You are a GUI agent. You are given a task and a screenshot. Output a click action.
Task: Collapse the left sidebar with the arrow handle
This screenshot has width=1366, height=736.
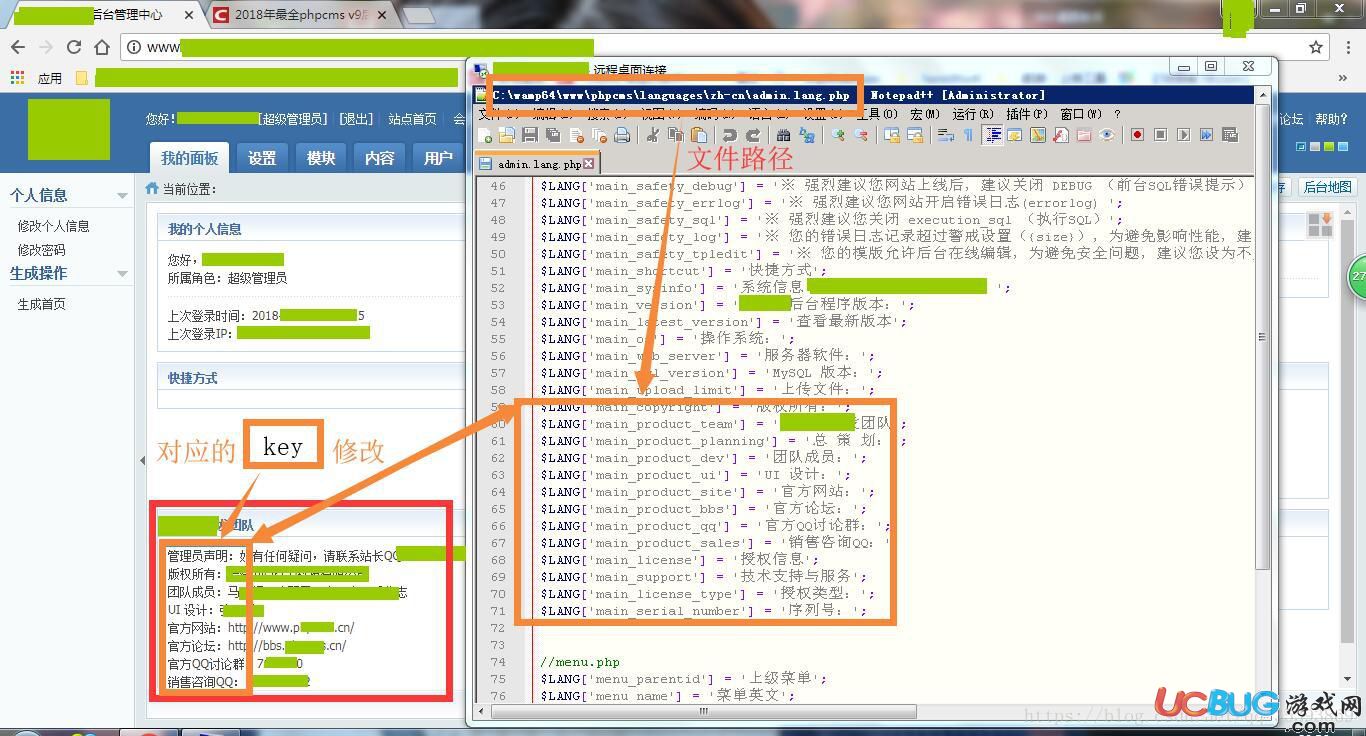pos(141,460)
